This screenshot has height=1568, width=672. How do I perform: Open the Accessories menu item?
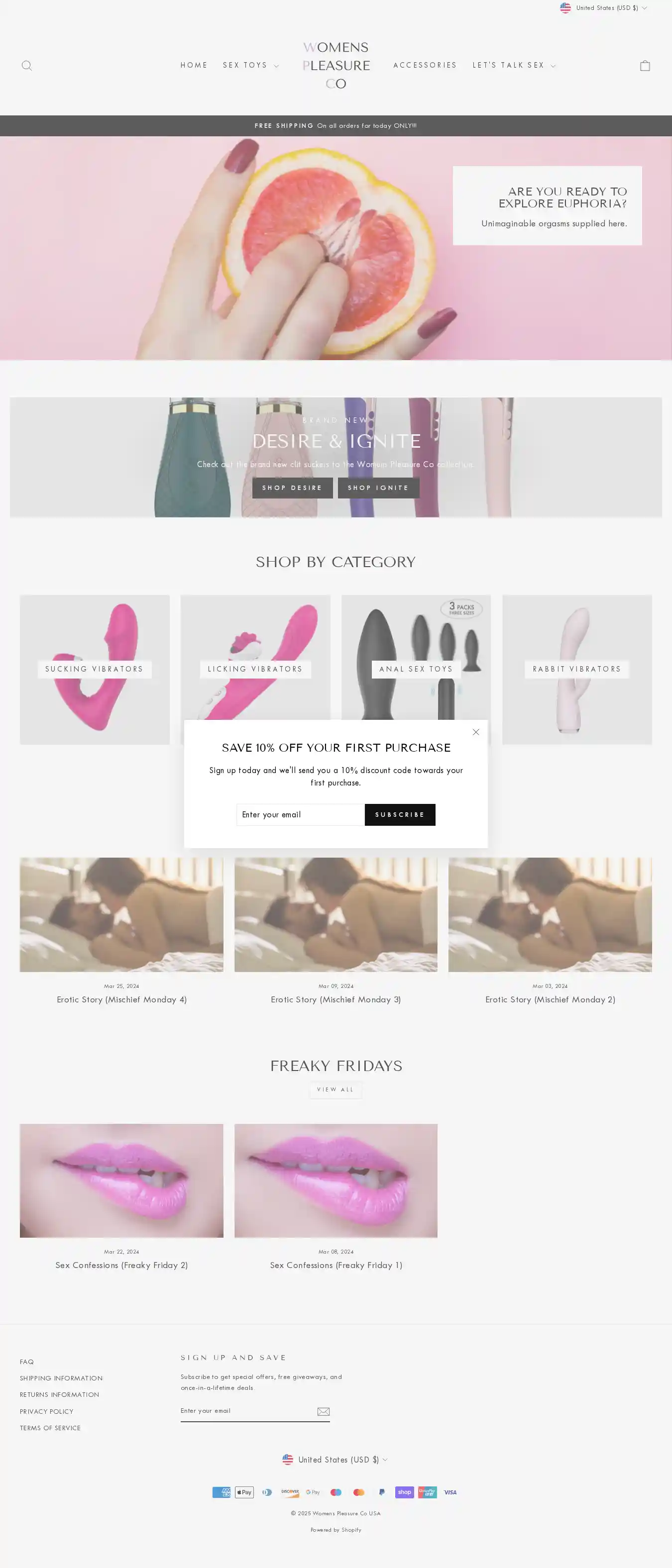425,66
